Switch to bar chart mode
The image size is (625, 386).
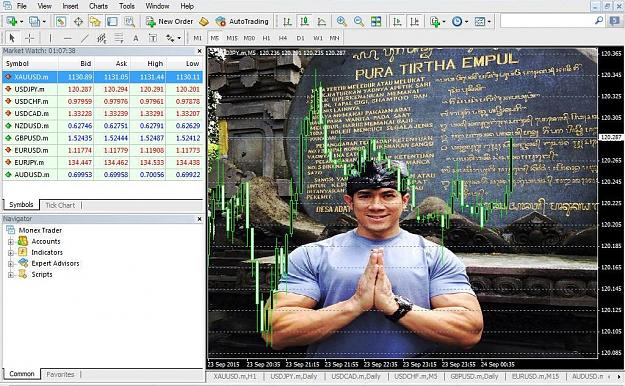tap(287, 22)
